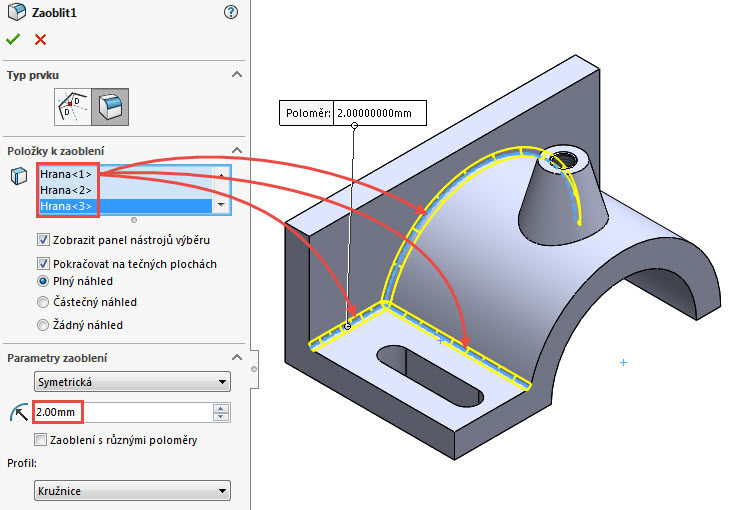Select Hrana<1> in the edge list

pyautogui.click(x=125, y=174)
